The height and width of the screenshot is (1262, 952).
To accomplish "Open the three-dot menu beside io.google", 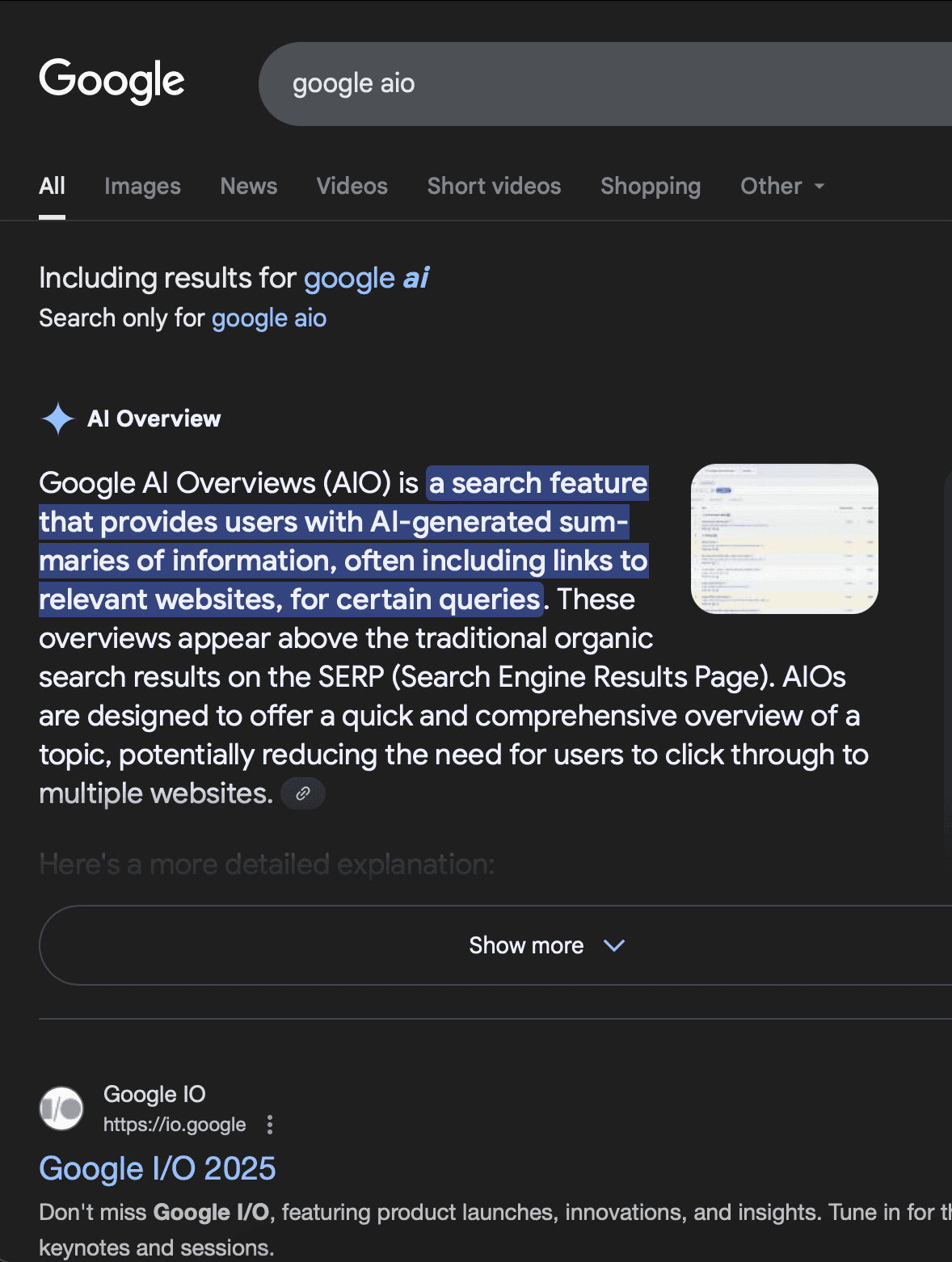I will pos(270,1125).
